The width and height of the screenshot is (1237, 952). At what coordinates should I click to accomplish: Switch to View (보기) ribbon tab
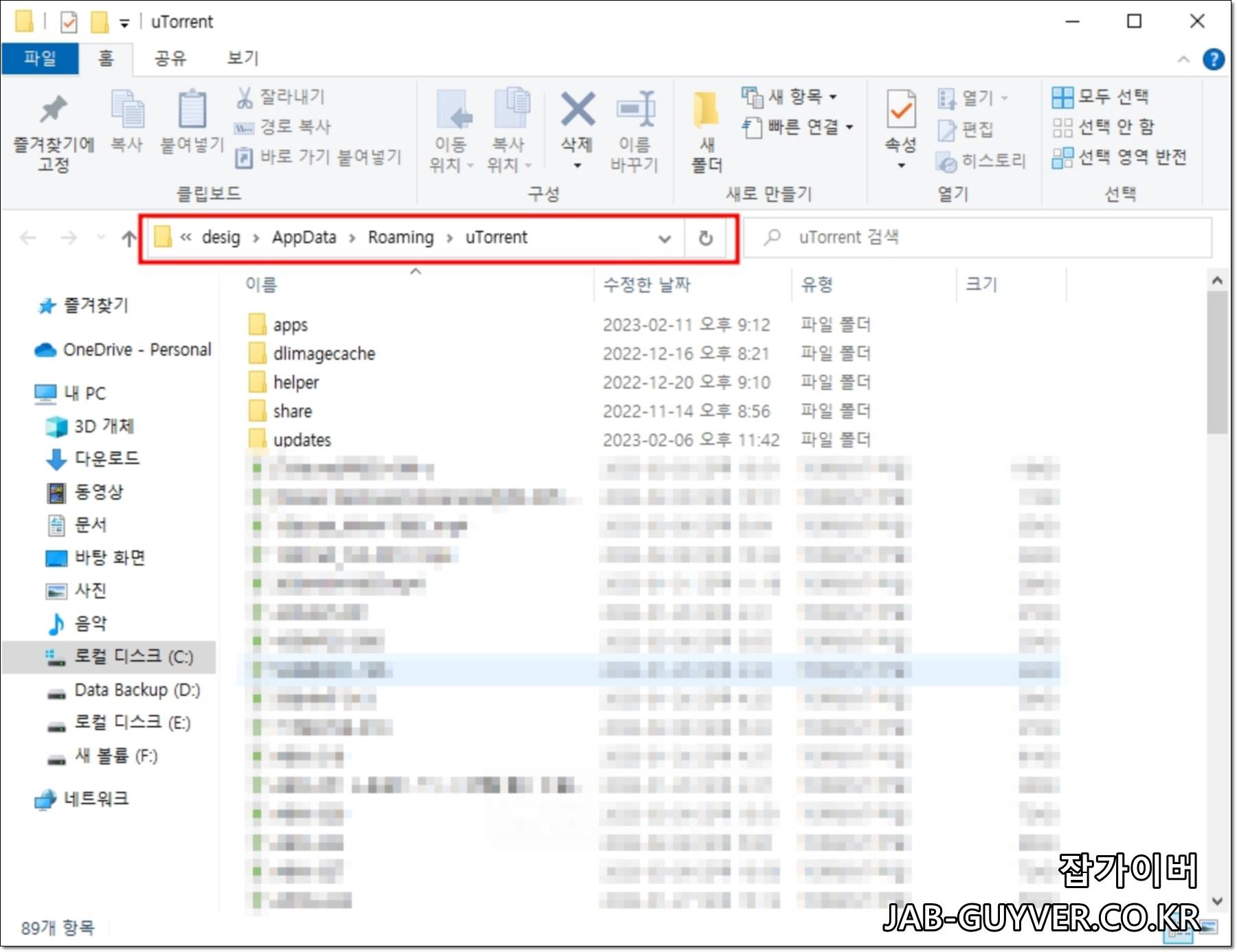pyautogui.click(x=243, y=58)
